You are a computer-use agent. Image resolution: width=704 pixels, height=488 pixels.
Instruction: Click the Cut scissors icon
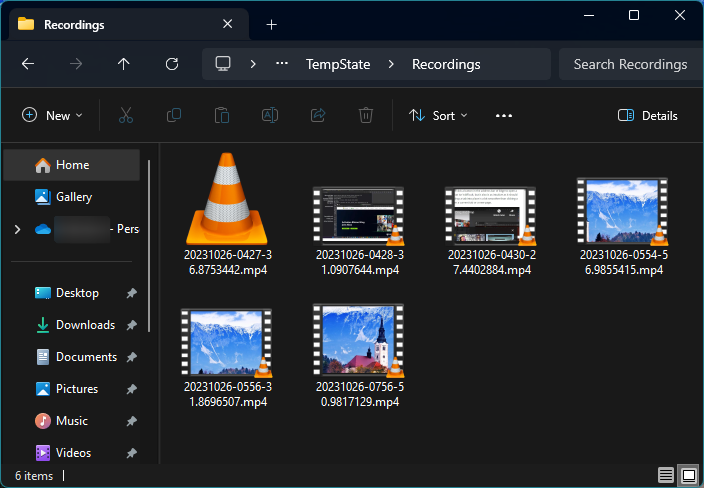click(126, 115)
